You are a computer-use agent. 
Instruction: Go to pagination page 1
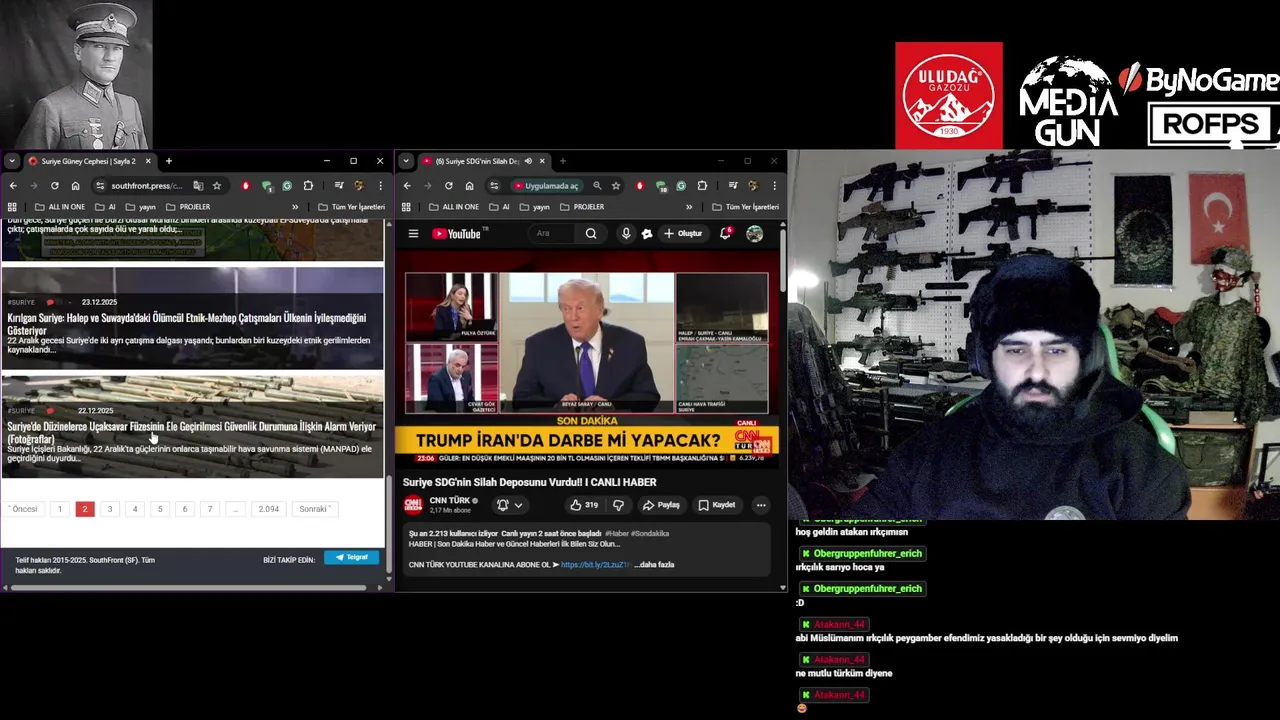coord(60,509)
